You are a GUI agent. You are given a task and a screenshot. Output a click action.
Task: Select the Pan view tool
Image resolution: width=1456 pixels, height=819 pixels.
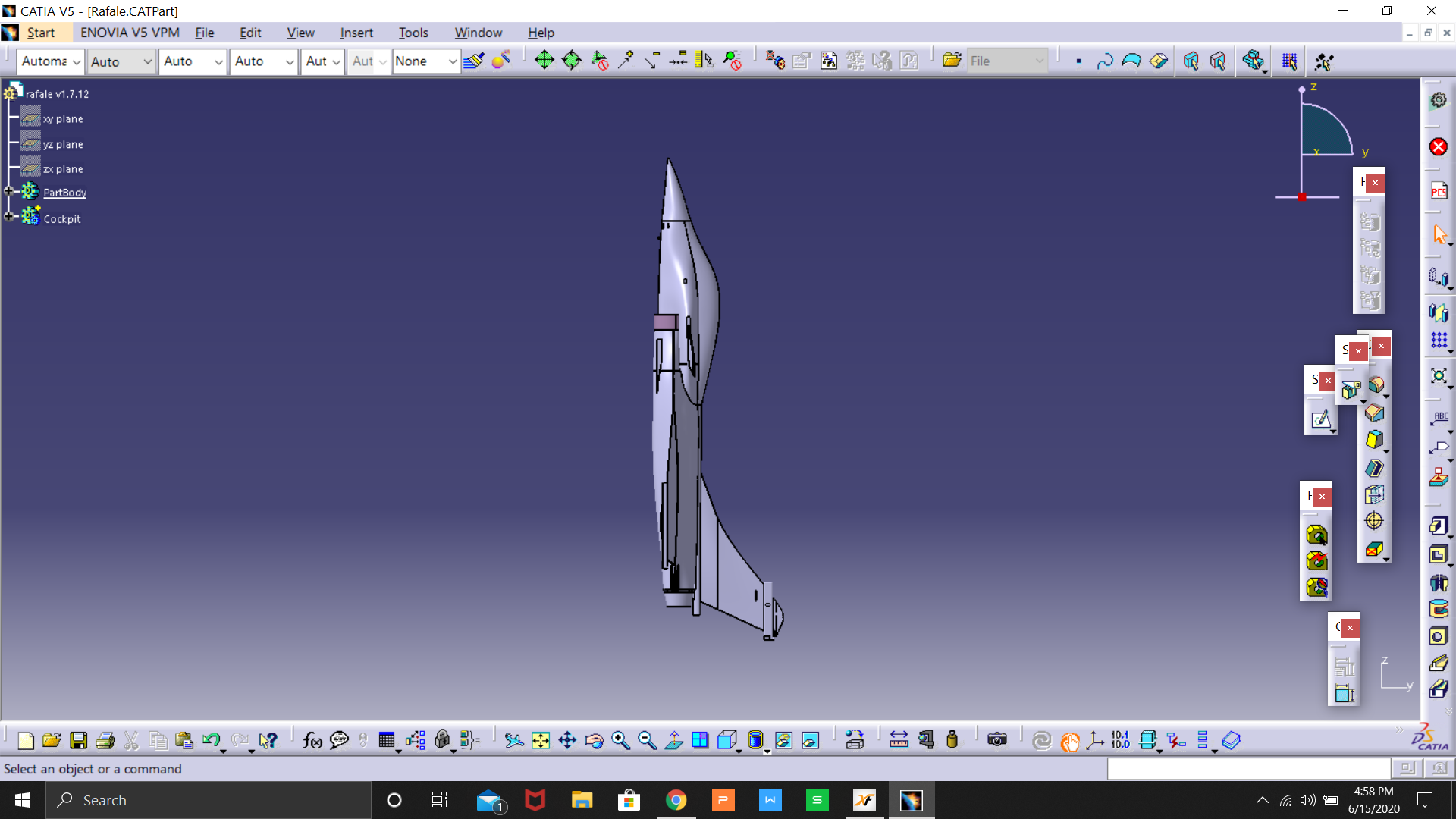click(x=567, y=740)
